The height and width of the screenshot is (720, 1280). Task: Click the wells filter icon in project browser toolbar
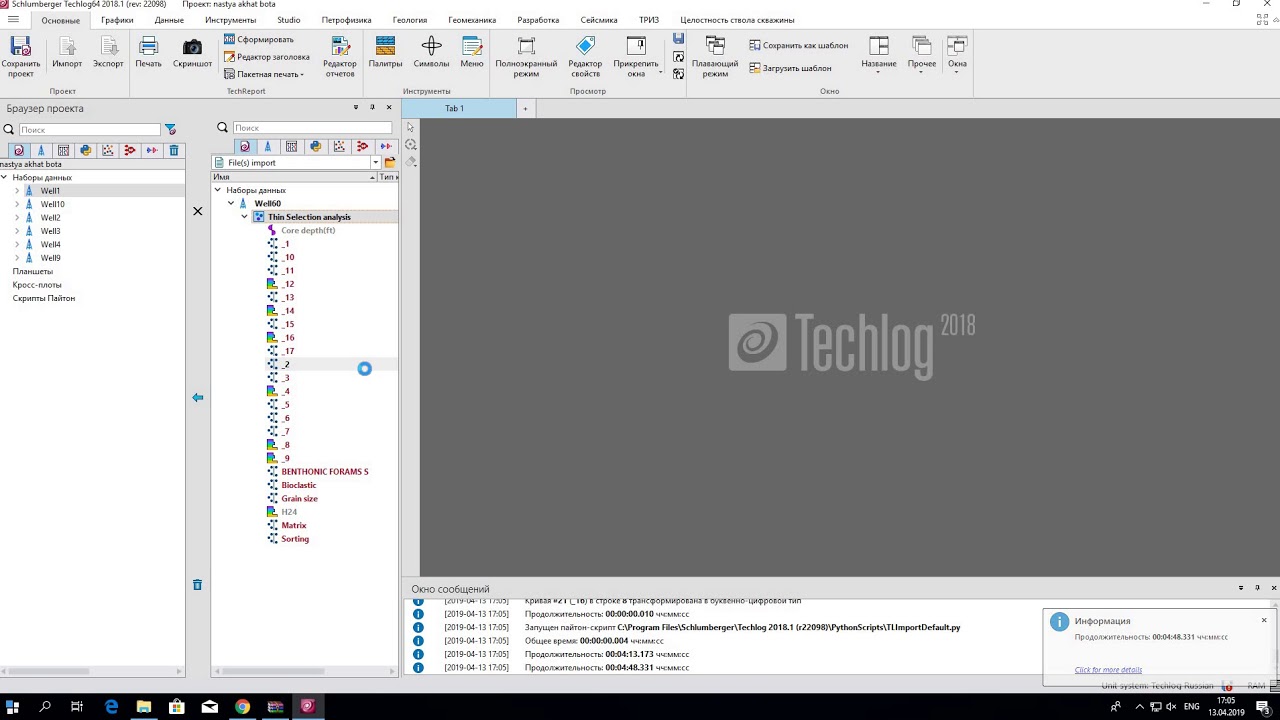click(41, 150)
